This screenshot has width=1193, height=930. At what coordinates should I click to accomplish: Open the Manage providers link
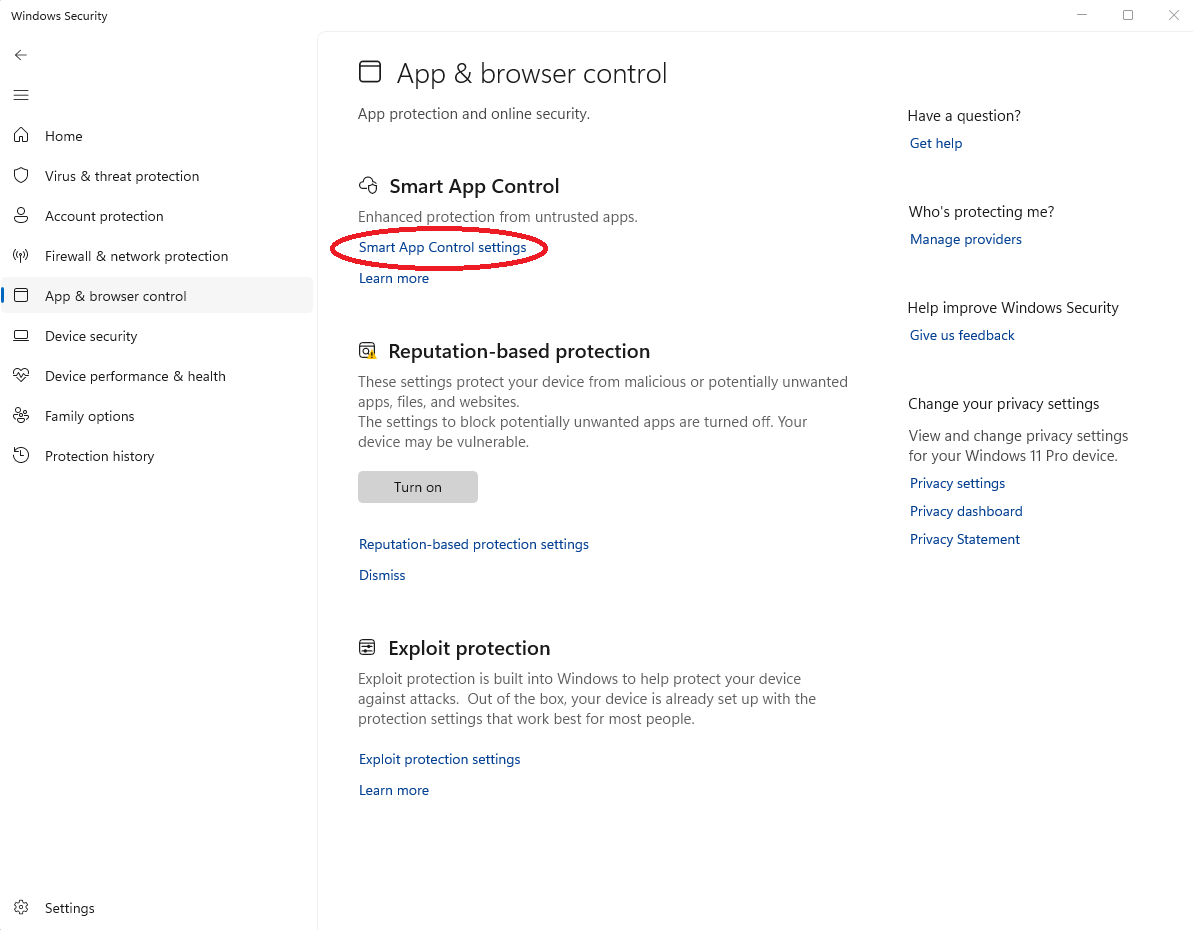965,239
